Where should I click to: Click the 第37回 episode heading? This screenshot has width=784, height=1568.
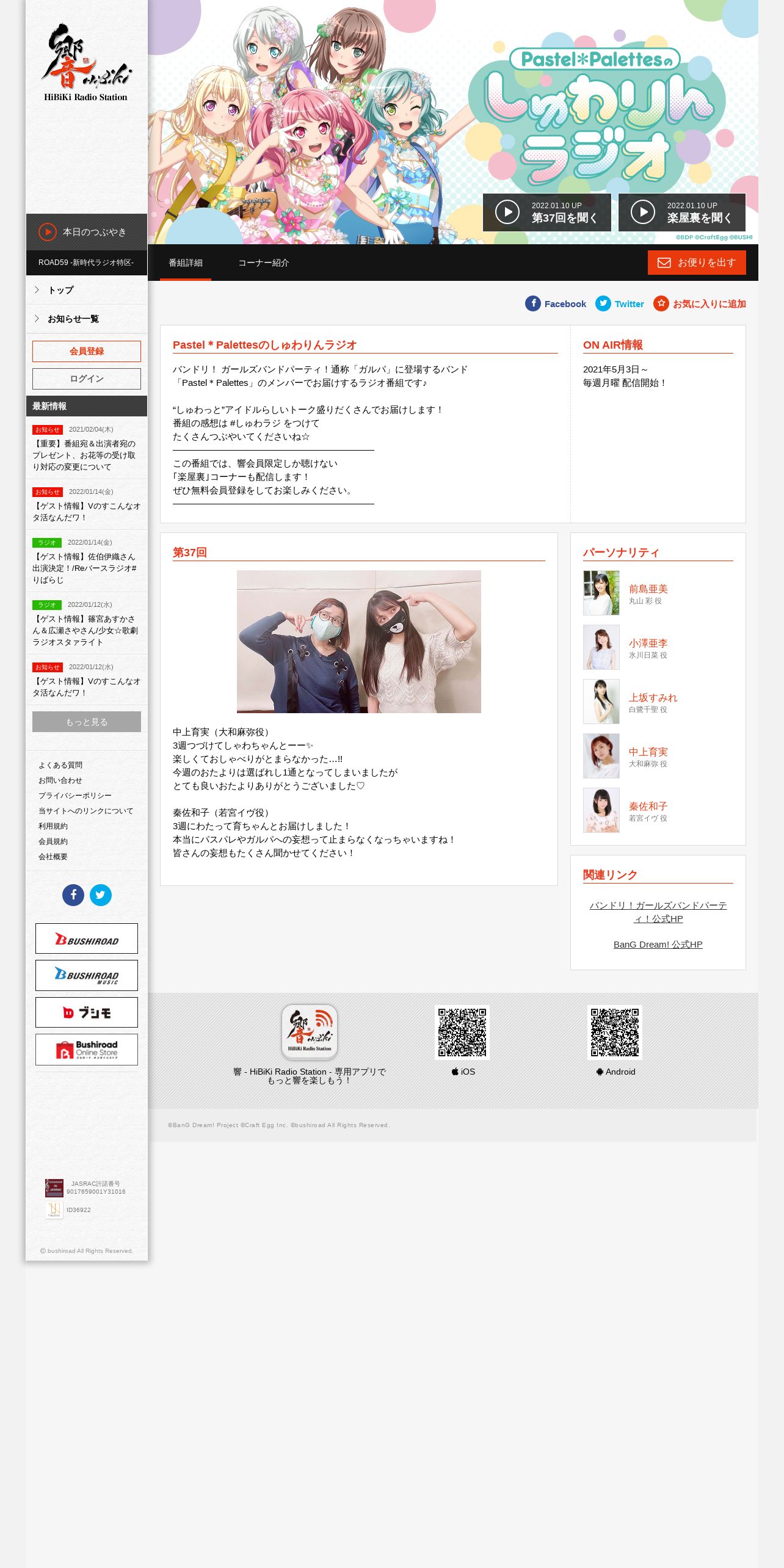click(190, 553)
